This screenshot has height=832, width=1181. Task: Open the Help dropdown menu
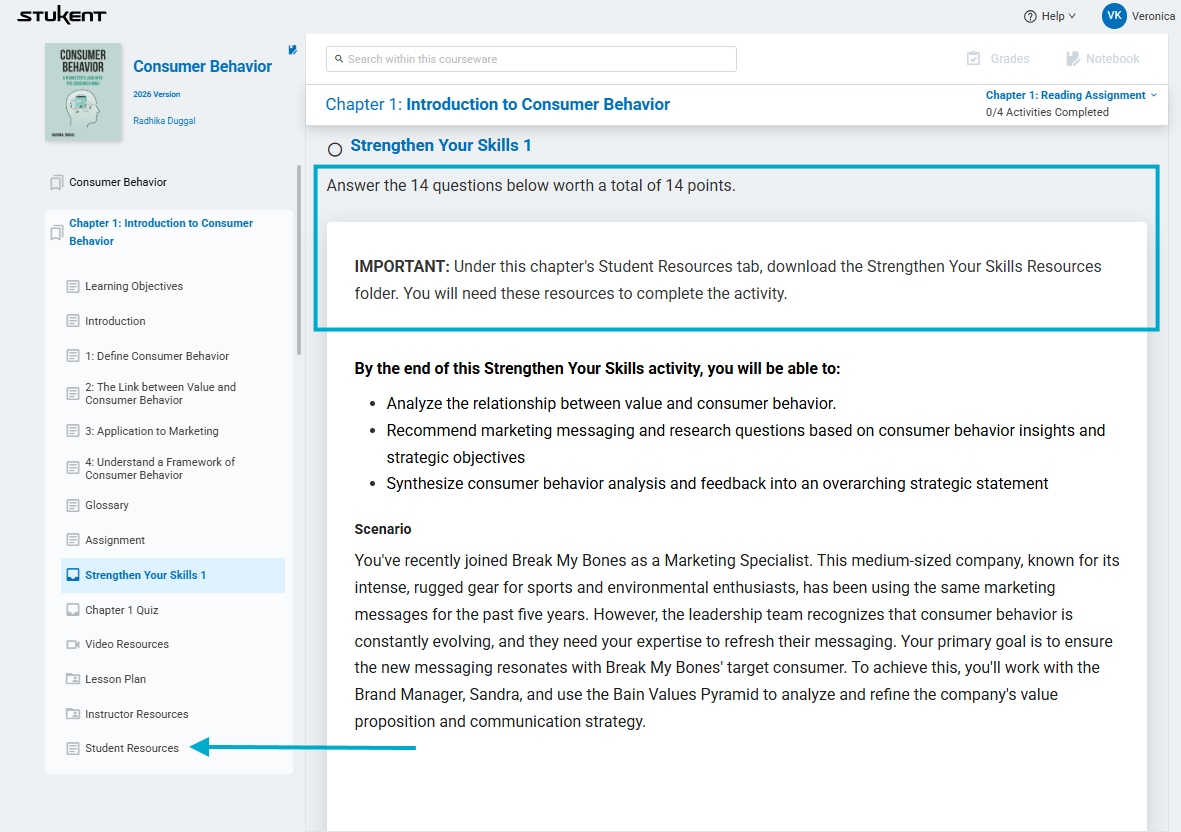coord(1050,16)
